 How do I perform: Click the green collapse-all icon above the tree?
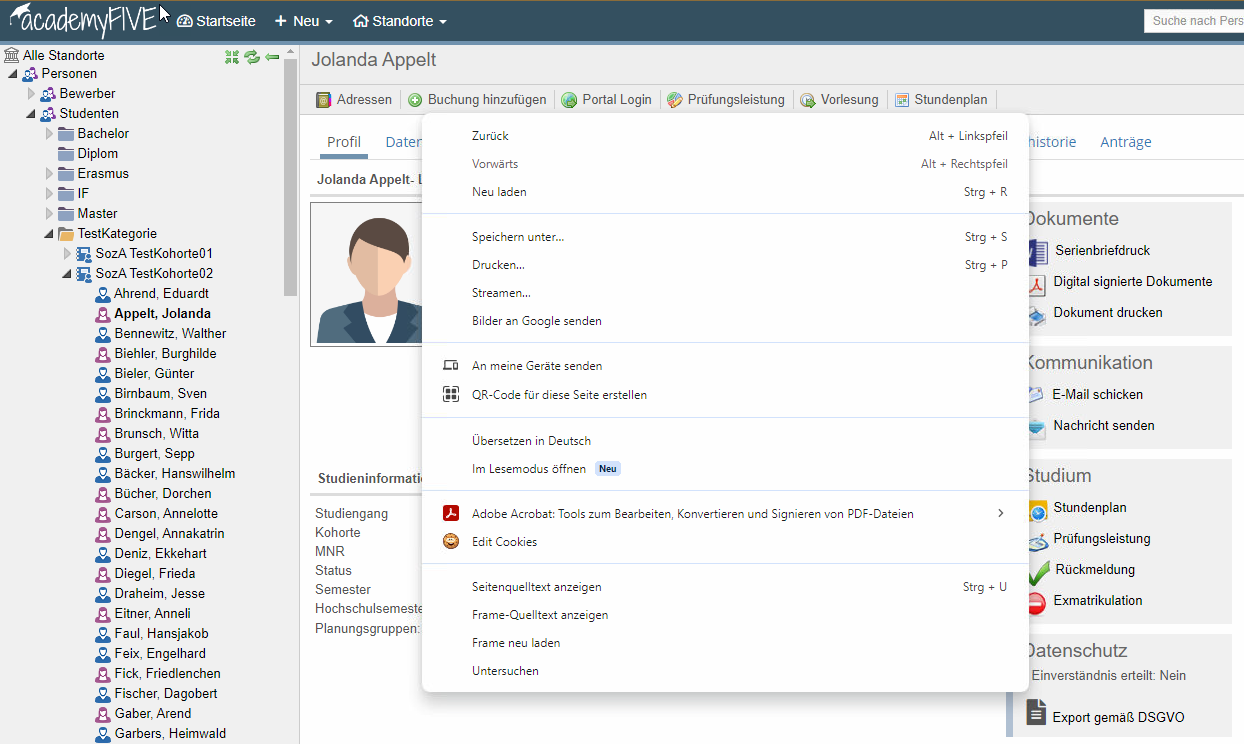(x=233, y=57)
